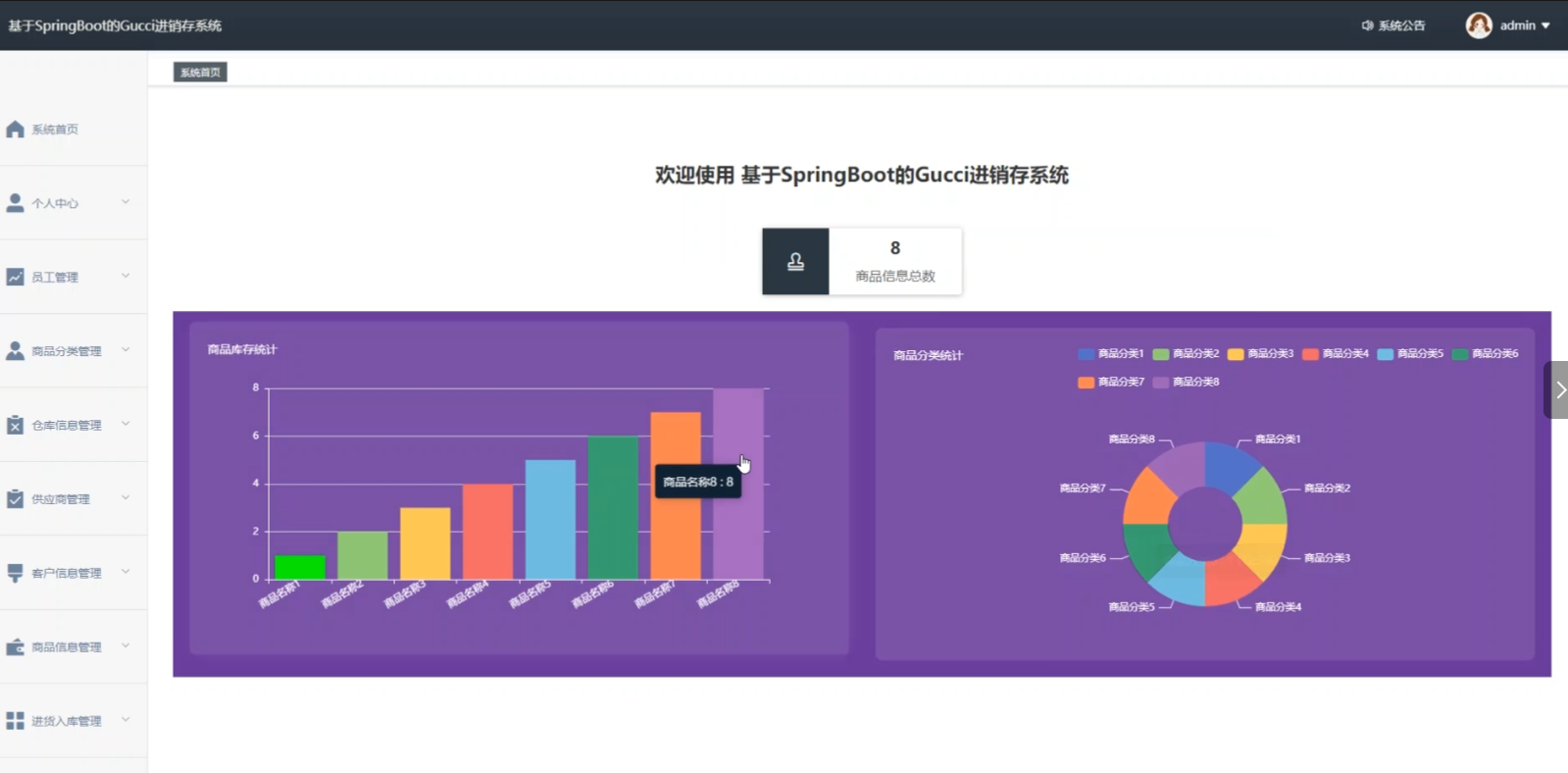1568x773 pixels.
Task: Click the light green 商品名称2 bar
Action: (x=363, y=555)
